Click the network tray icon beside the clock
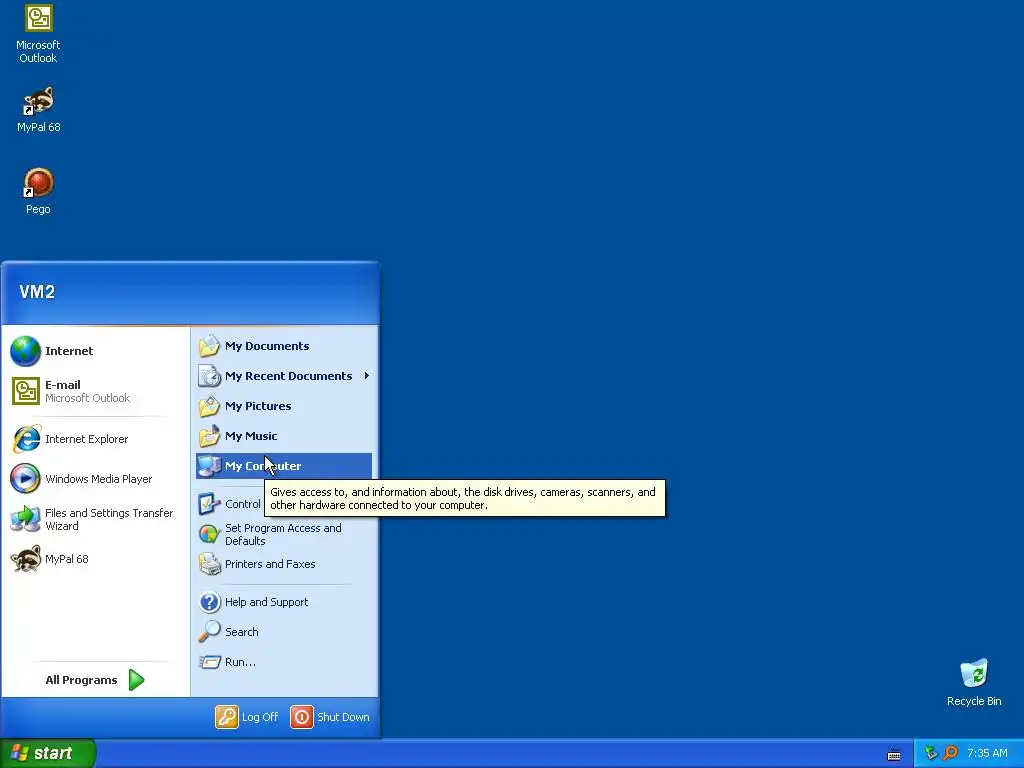The width and height of the screenshot is (1024, 768). pyautogui.click(x=931, y=753)
